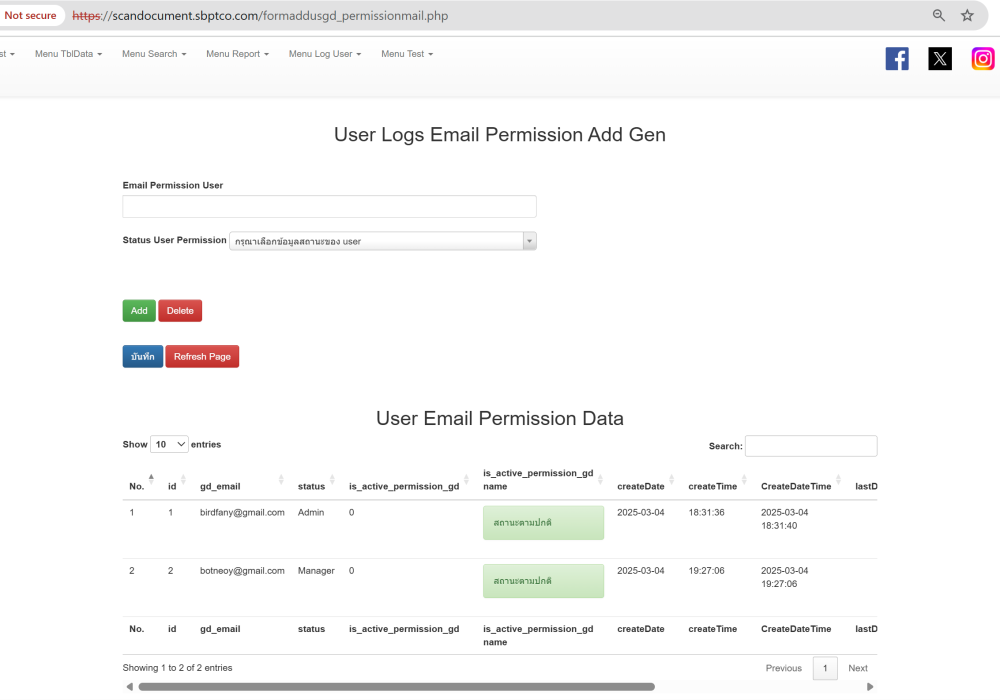Click the Refresh Page button
Screen dimensions: 1000x700
(202, 357)
